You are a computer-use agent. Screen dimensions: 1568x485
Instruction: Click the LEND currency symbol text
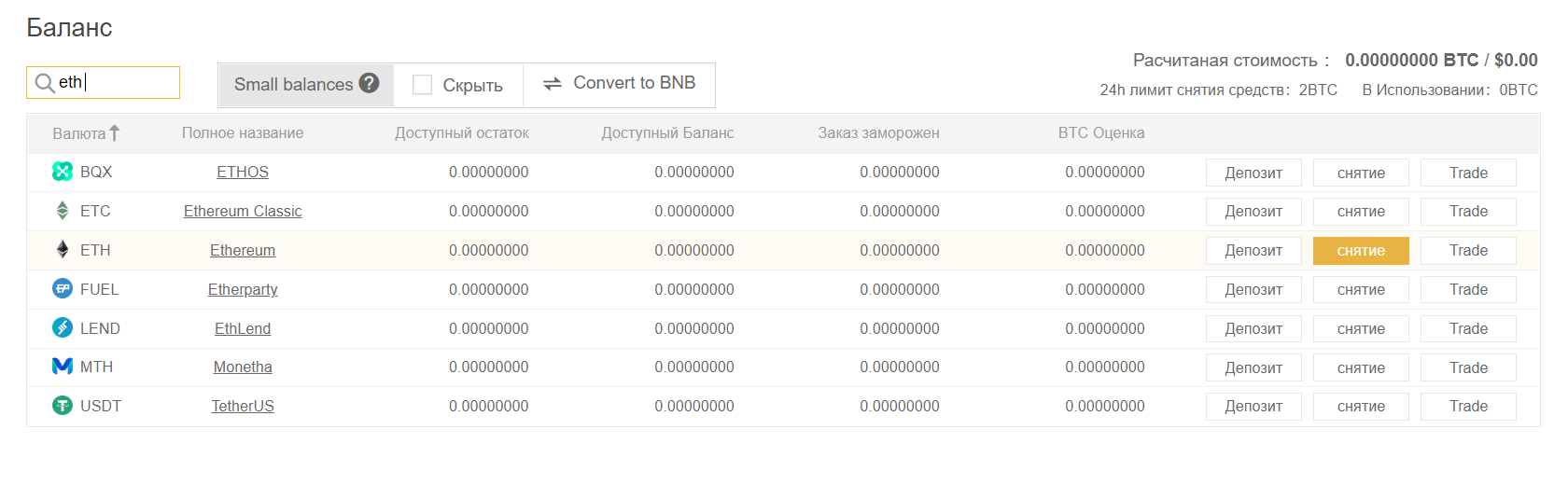click(100, 328)
